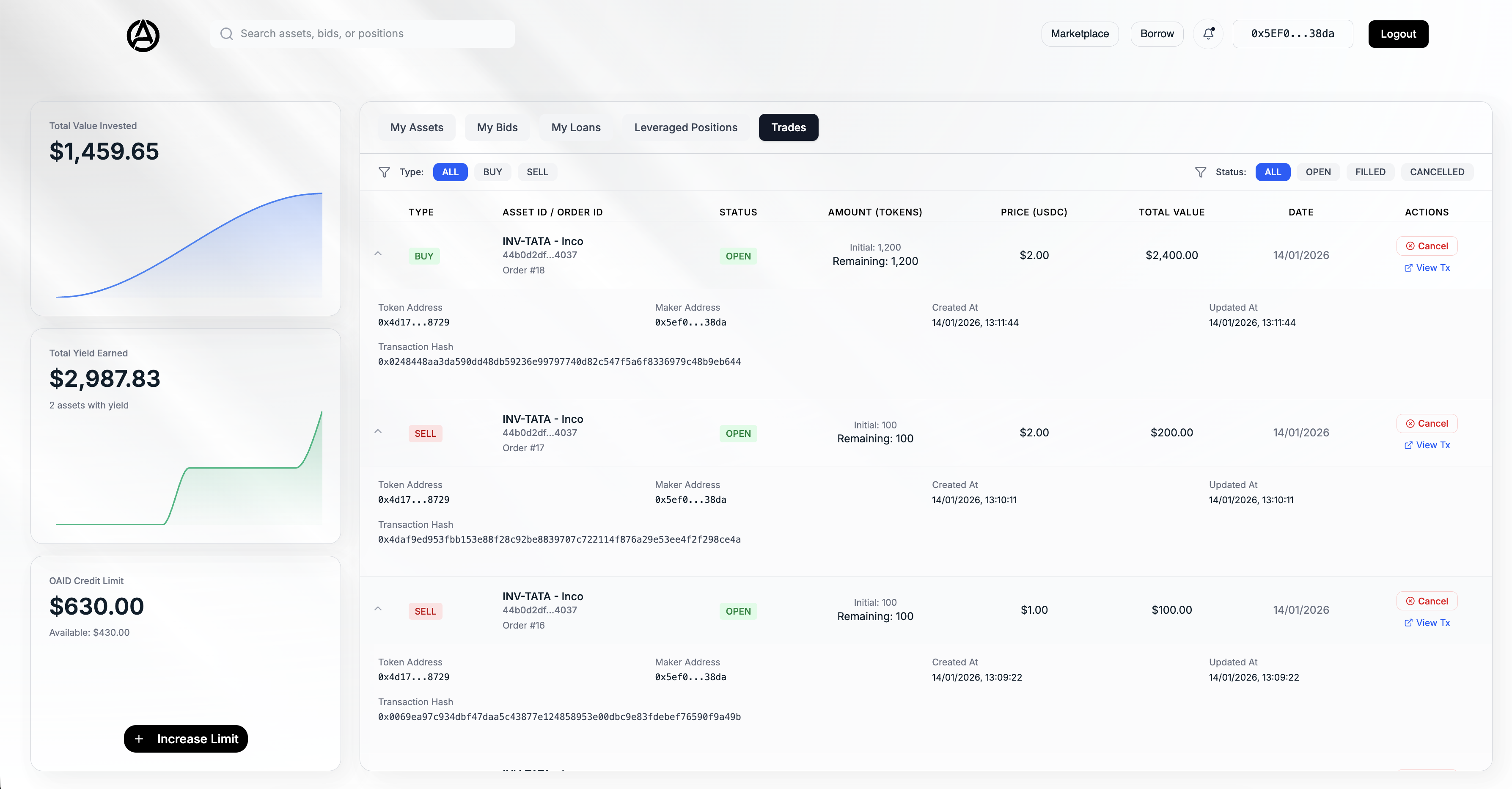This screenshot has height=789, width=1512.
Task: Click the $2,400.00 total value cell
Action: (x=1171, y=256)
